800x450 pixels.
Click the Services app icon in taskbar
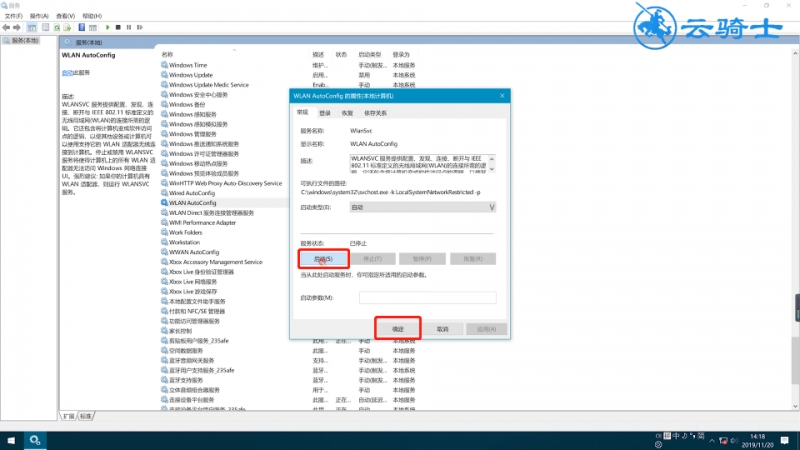[x=35, y=440]
